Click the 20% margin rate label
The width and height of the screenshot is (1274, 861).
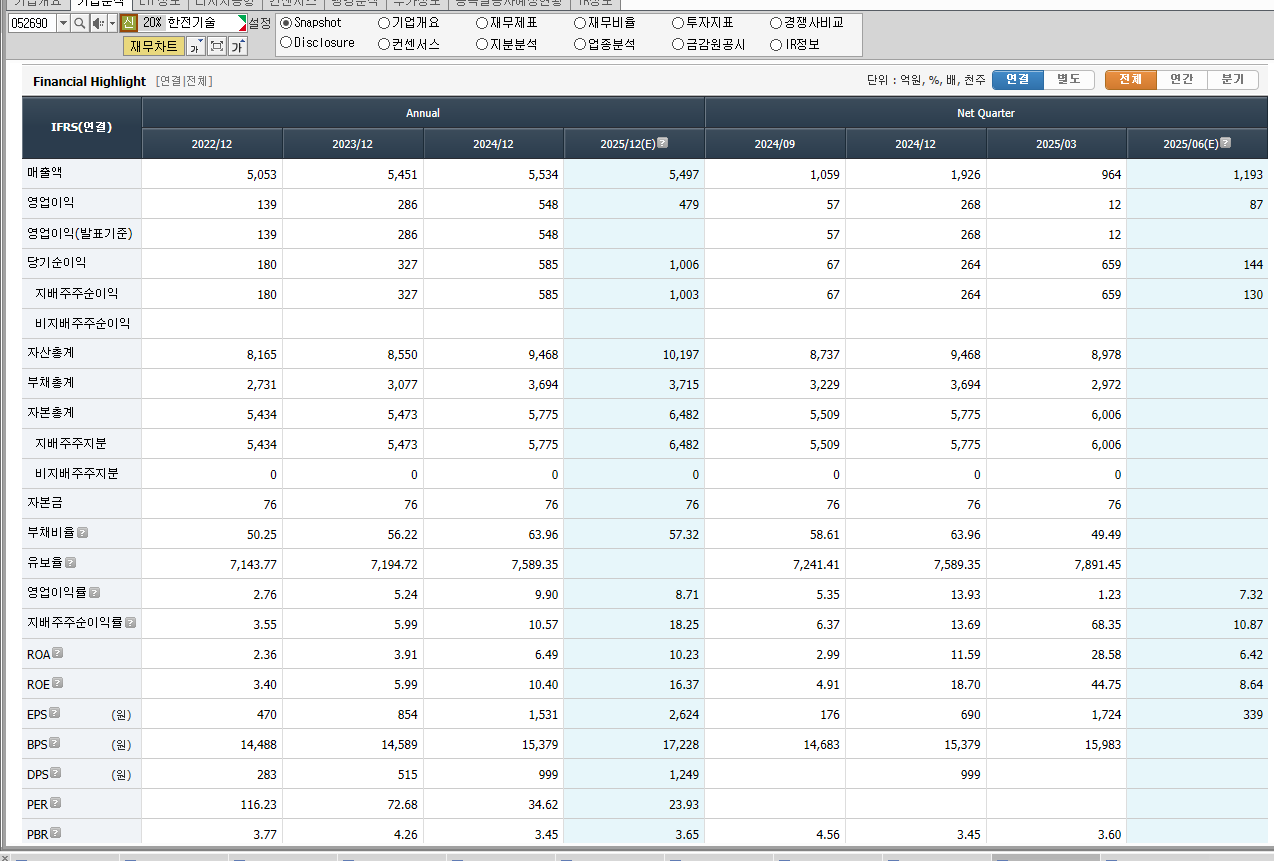coord(151,22)
